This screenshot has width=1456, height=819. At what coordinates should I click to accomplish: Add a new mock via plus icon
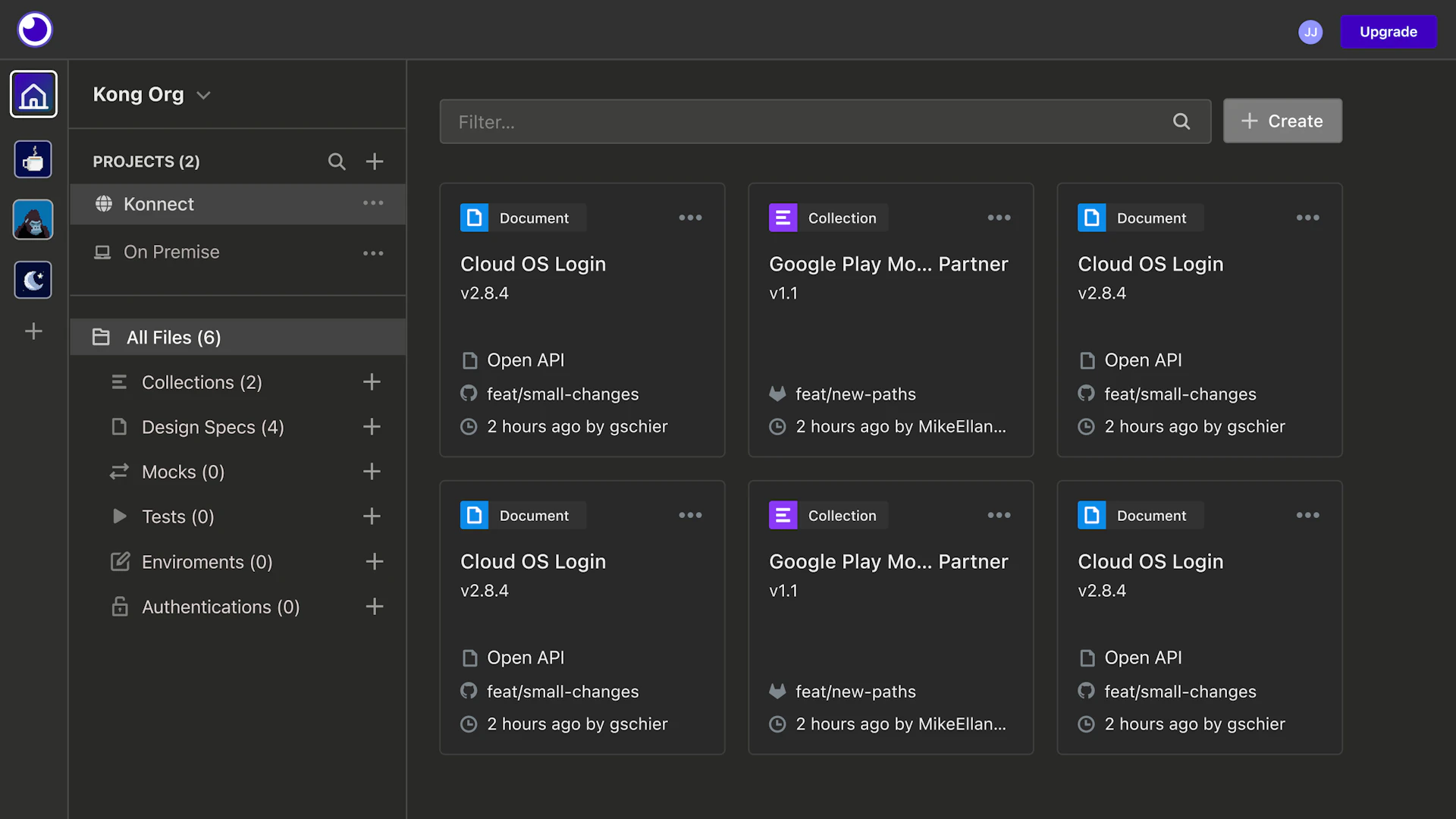click(372, 472)
